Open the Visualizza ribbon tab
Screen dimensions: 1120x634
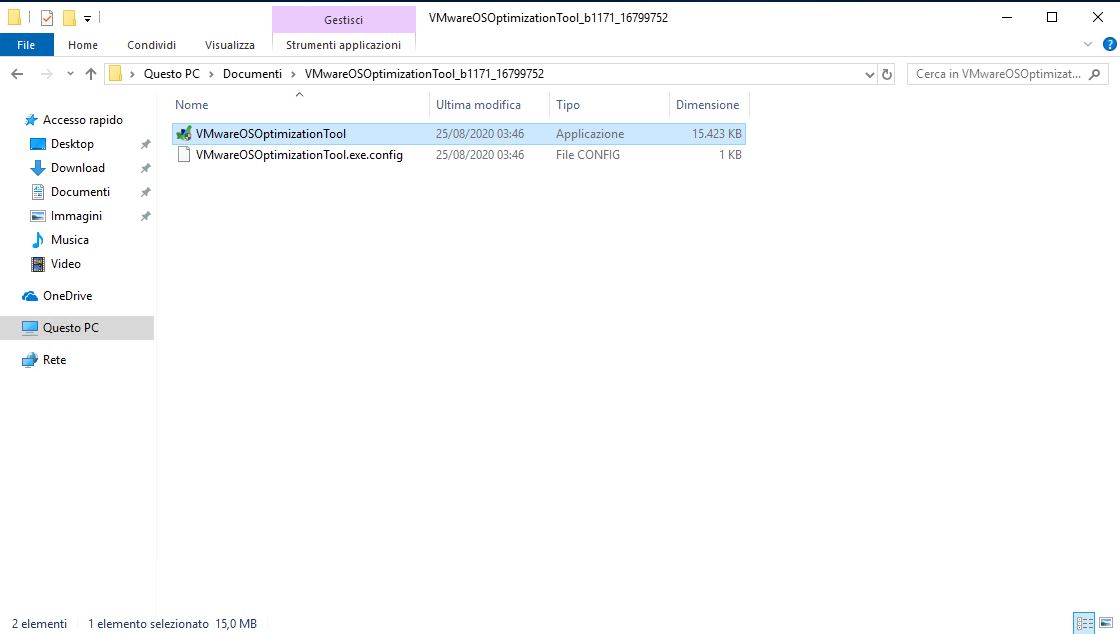click(230, 45)
